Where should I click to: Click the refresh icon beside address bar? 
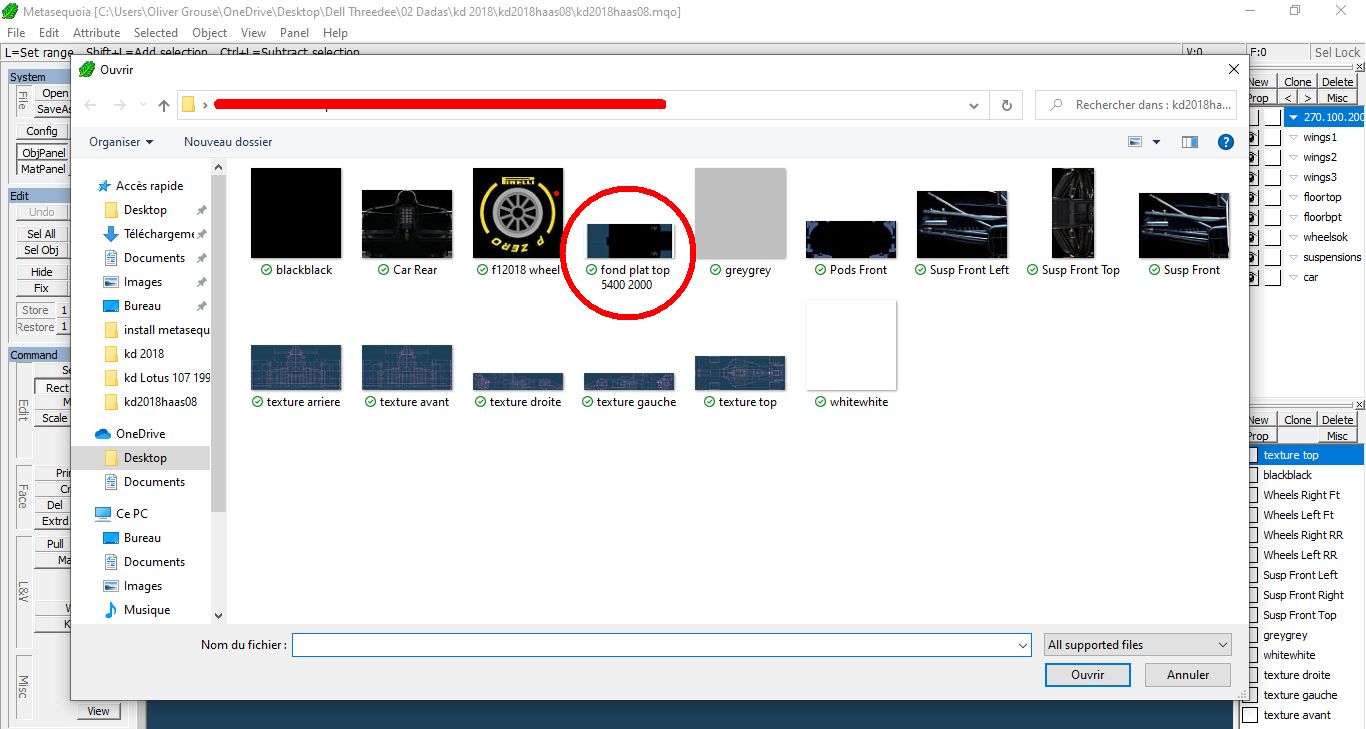pos(1006,105)
